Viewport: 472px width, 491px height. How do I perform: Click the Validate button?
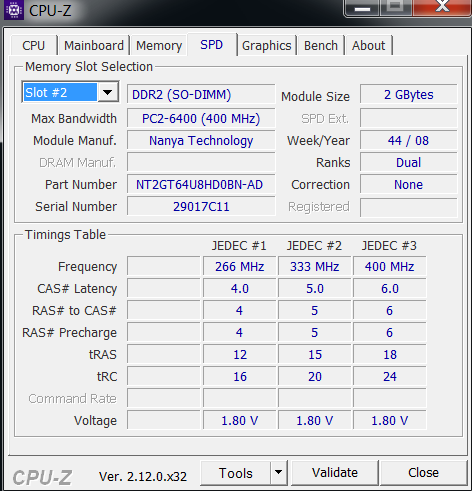click(335, 473)
